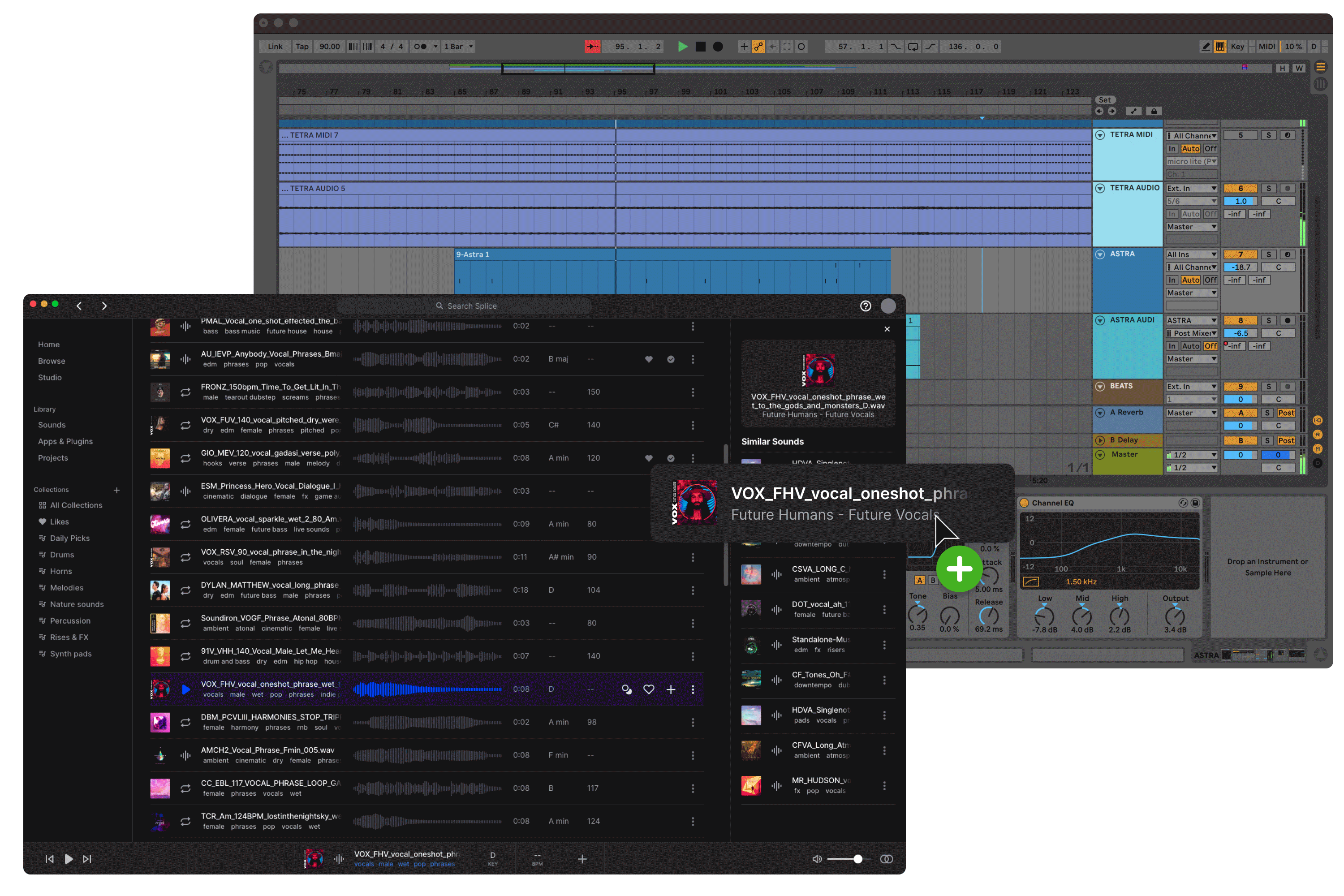The image size is (1344, 896).
Task: Click the Ableton Stop button in transport
Action: (701, 47)
